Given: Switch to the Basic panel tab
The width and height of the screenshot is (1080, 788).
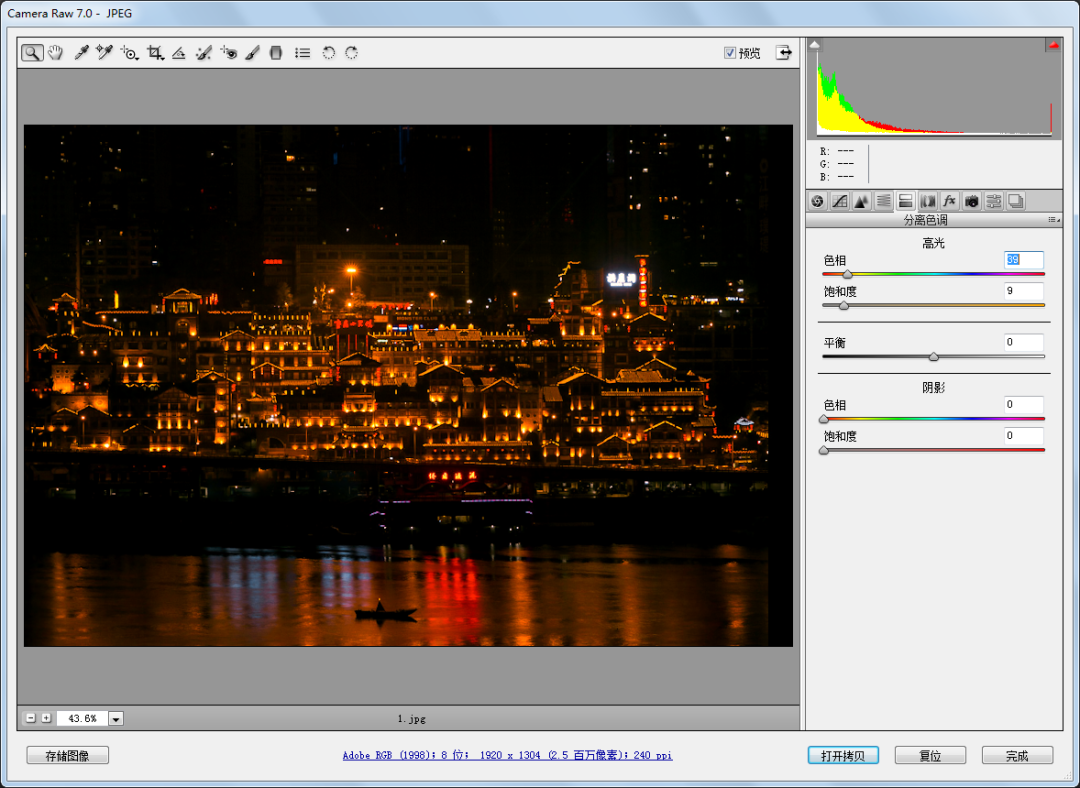Looking at the screenshot, I should pyautogui.click(x=818, y=201).
